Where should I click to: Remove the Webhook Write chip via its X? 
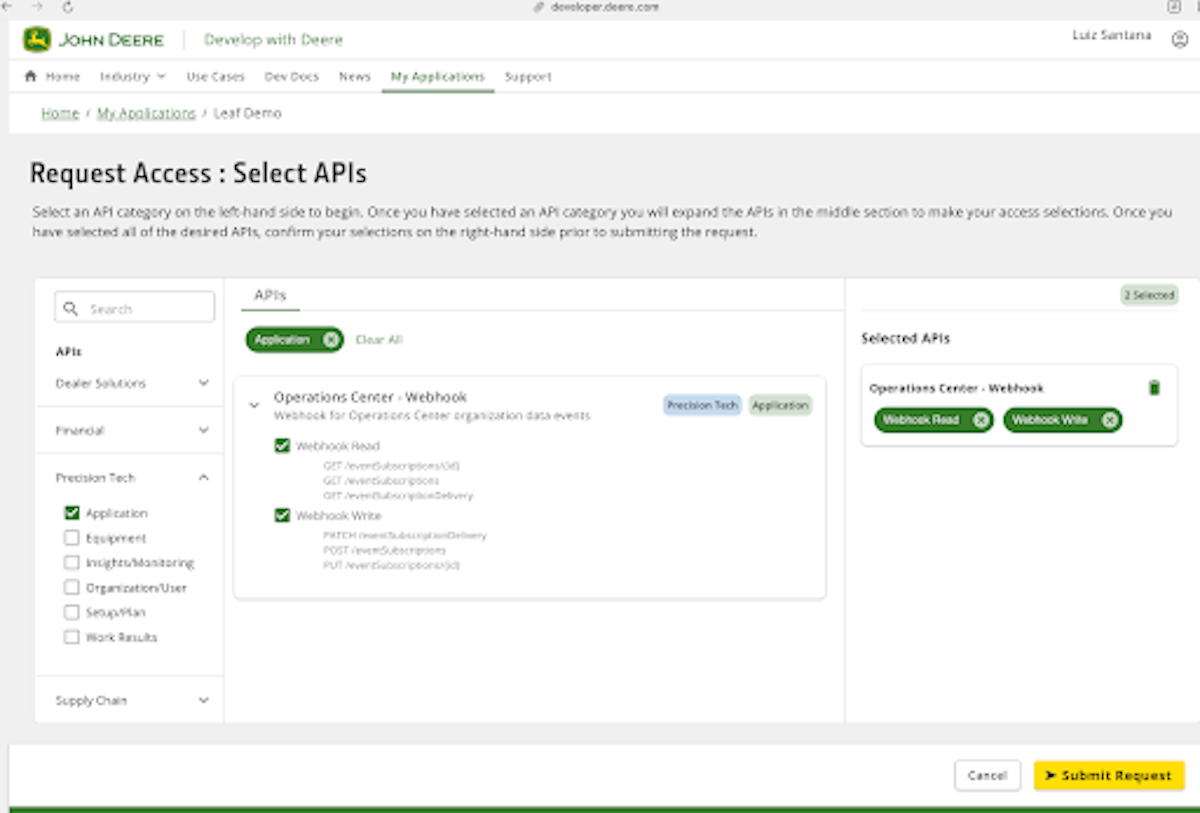coord(1109,420)
